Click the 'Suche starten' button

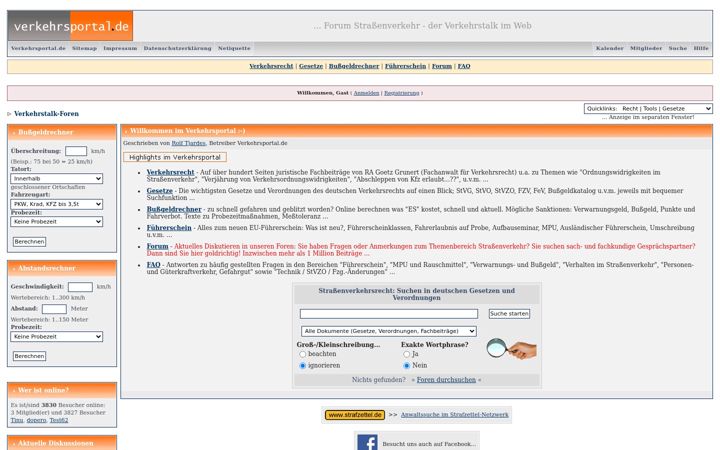(509, 314)
